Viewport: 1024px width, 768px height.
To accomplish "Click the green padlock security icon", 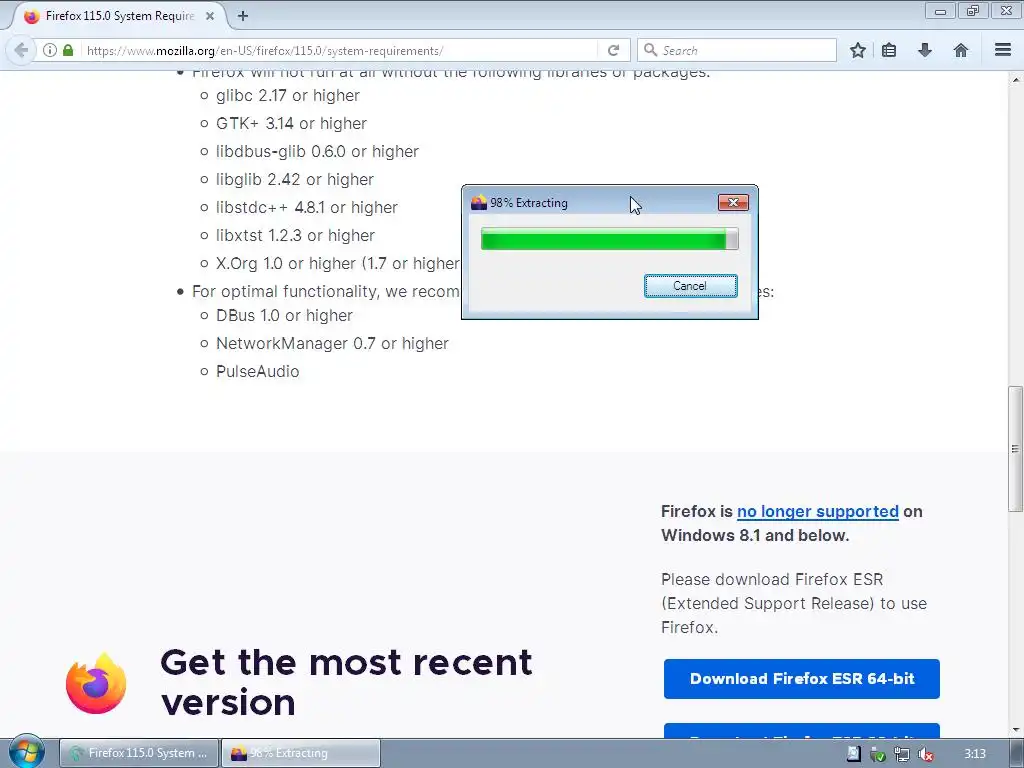I will pos(68,50).
